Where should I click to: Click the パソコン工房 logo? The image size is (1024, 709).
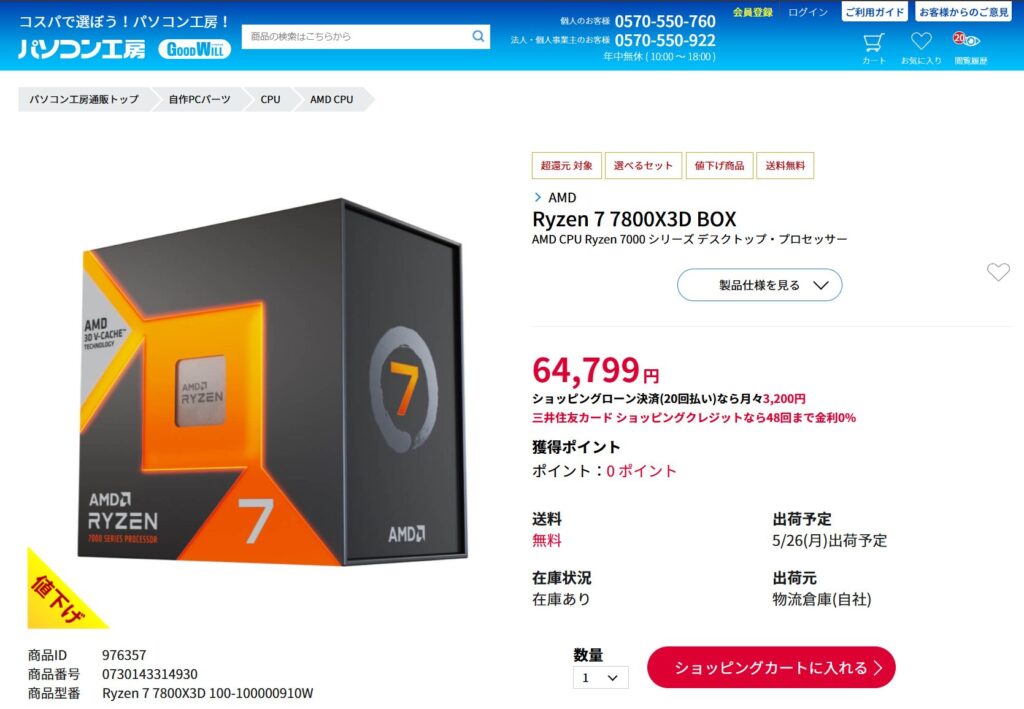click(x=82, y=49)
